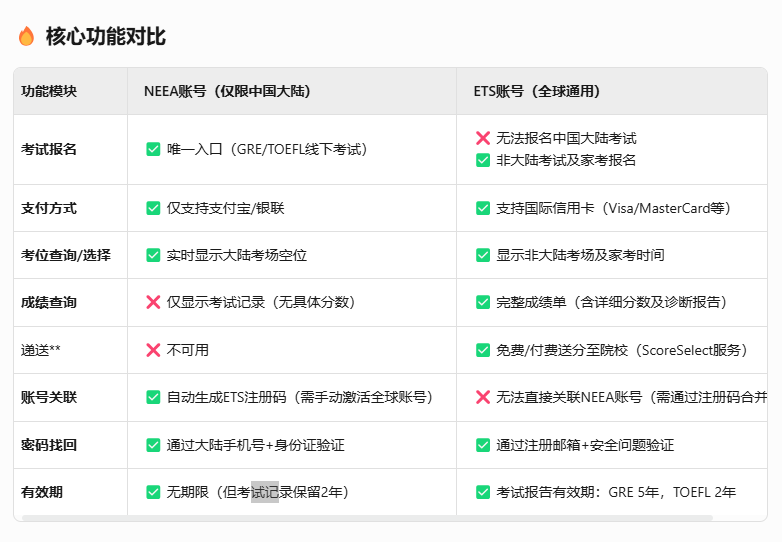Click the green check before 唯一入口
This screenshot has height=542, width=782.
pos(153,149)
